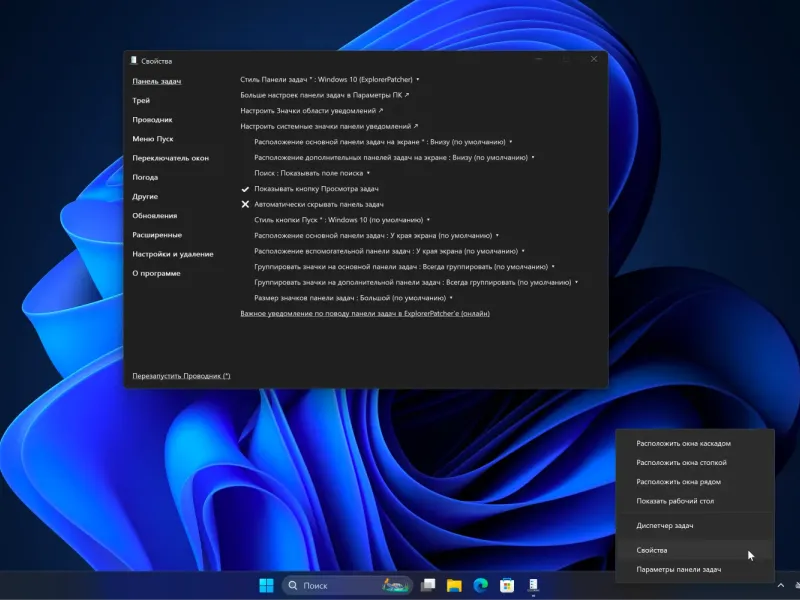Click the Свойства window title icon

coord(134,61)
